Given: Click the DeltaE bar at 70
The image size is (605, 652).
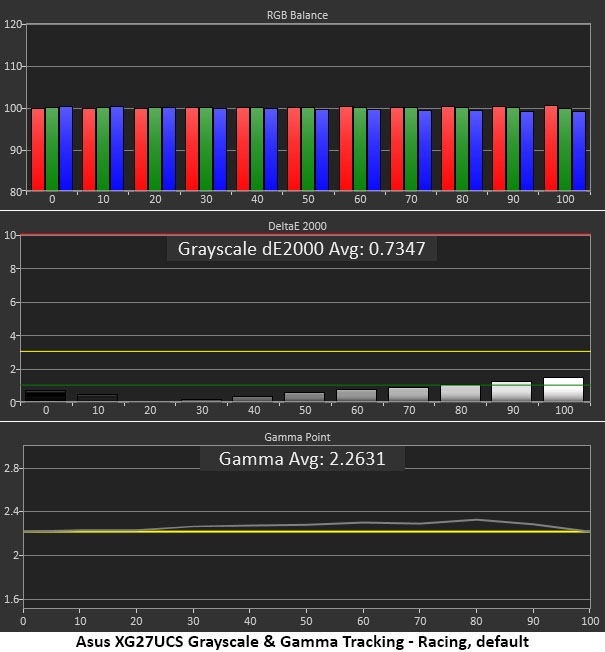Looking at the screenshot, I should [408, 395].
